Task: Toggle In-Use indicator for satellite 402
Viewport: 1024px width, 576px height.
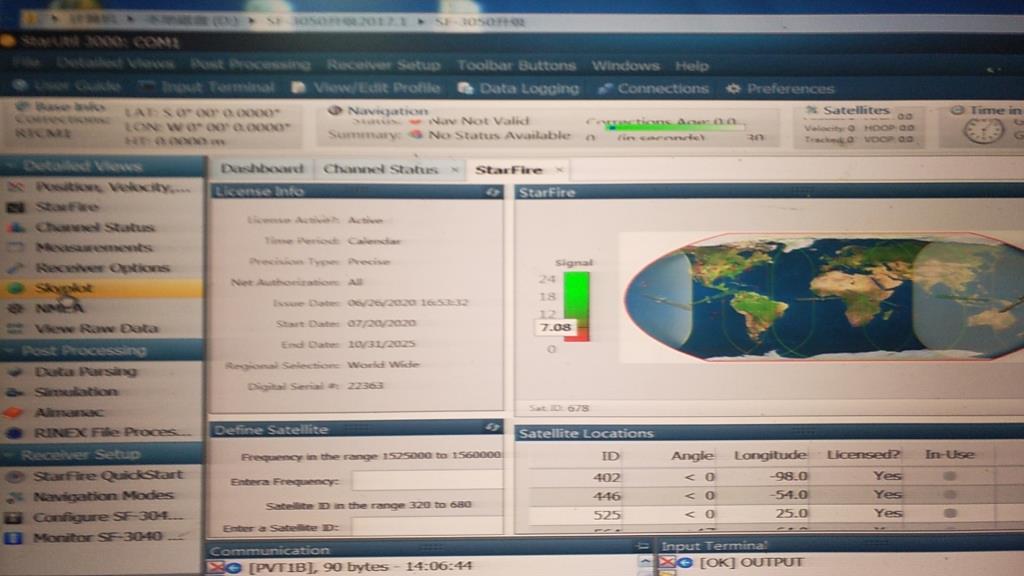Action: pos(948,477)
